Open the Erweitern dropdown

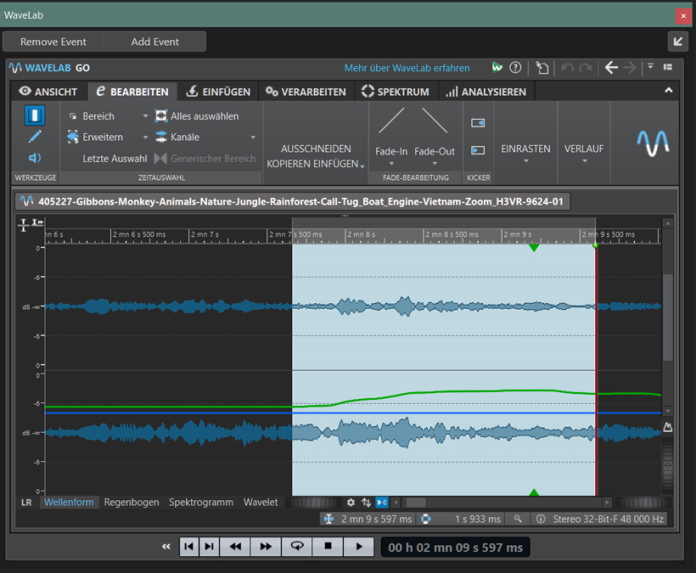tap(145, 137)
